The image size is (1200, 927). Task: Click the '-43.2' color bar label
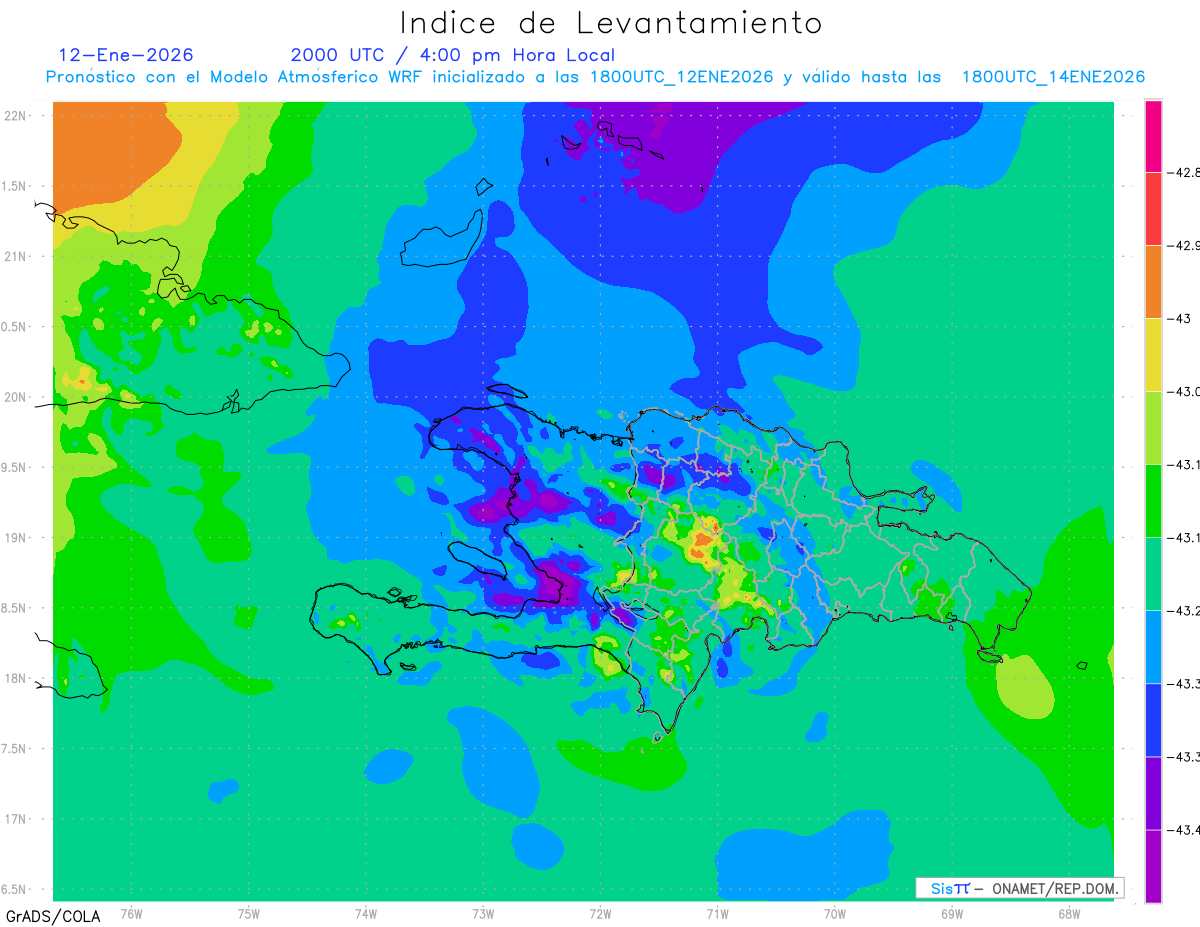pos(1184,611)
